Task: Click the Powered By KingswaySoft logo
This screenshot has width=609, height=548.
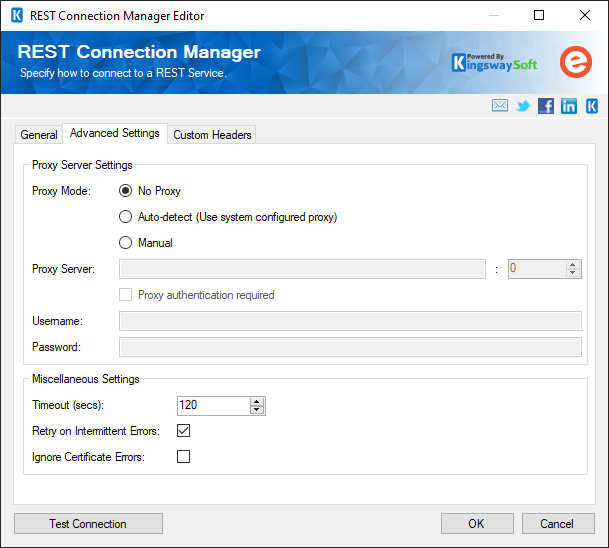Action: click(x=494, y=63)
